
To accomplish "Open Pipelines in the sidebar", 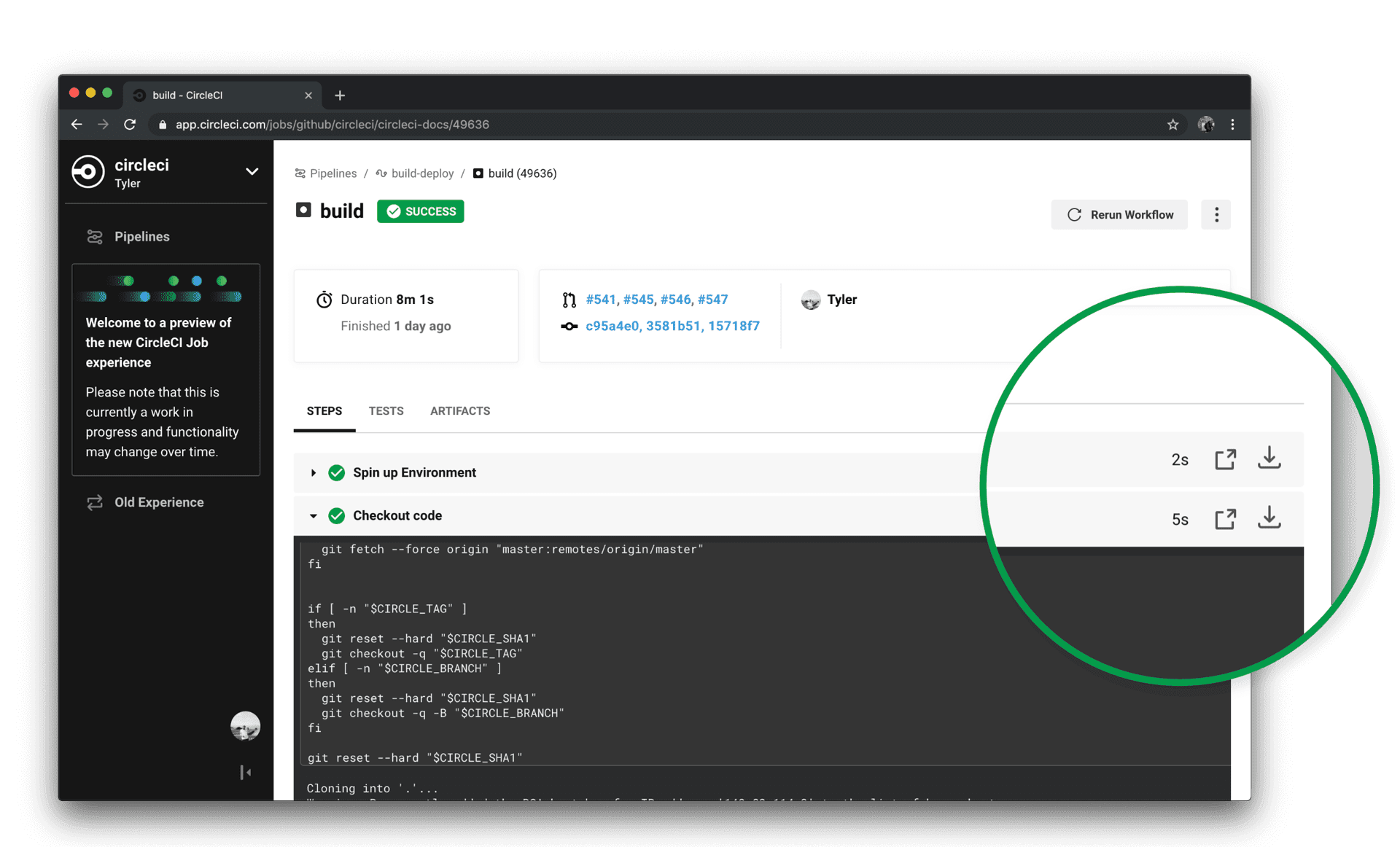I will (142, 237).
